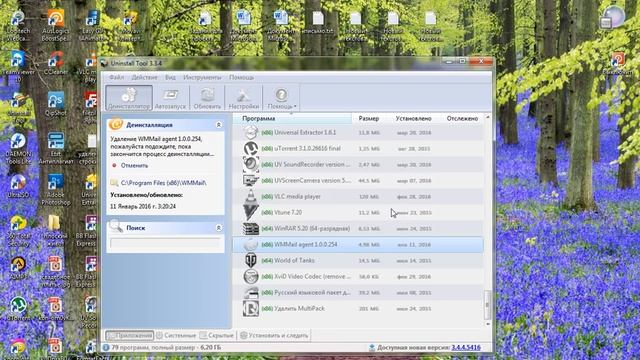Click the WinRAR 5.20 program name

click(312, 228)
